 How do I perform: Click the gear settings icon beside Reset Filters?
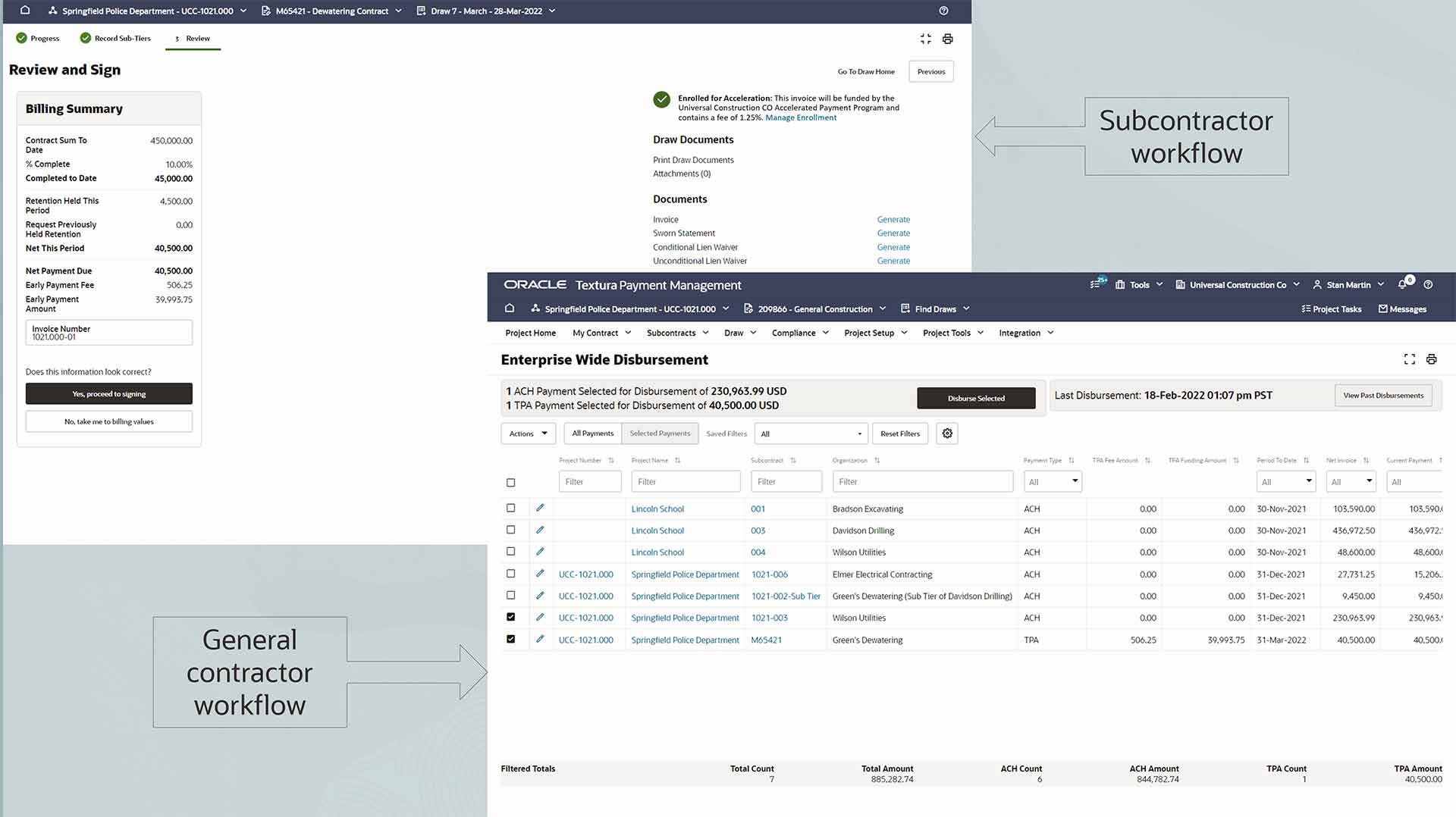point(947,434)
